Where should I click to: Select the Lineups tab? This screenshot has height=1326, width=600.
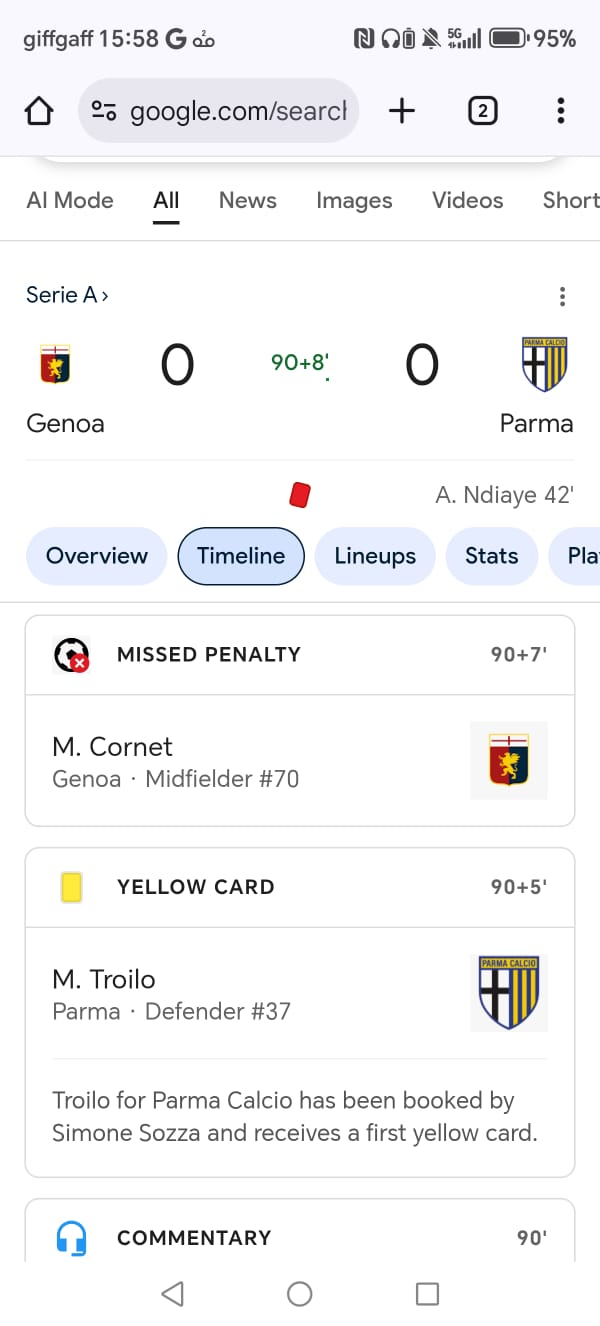tap(375, 556)
